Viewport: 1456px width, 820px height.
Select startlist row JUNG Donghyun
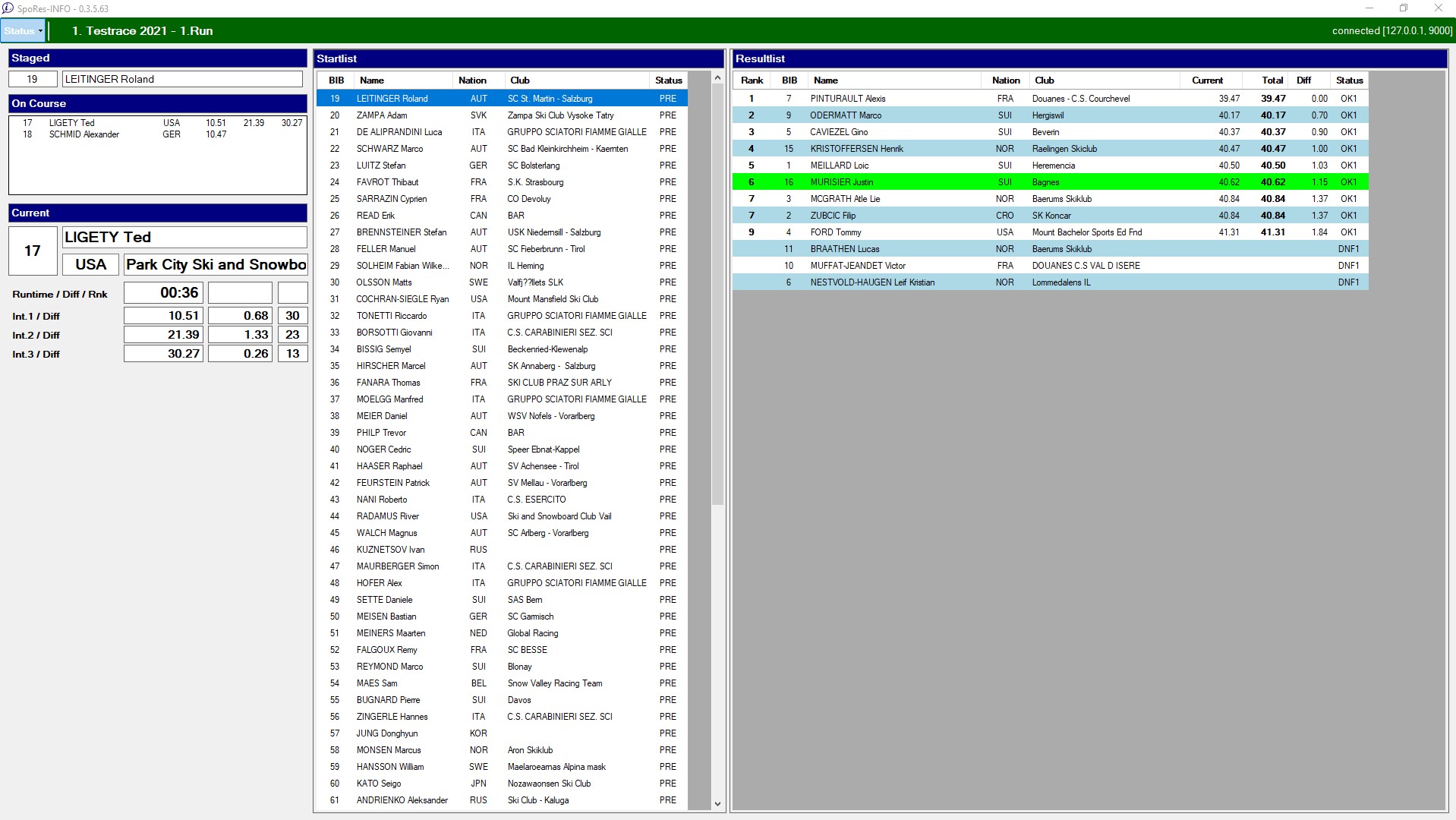[x=502, y=733]
